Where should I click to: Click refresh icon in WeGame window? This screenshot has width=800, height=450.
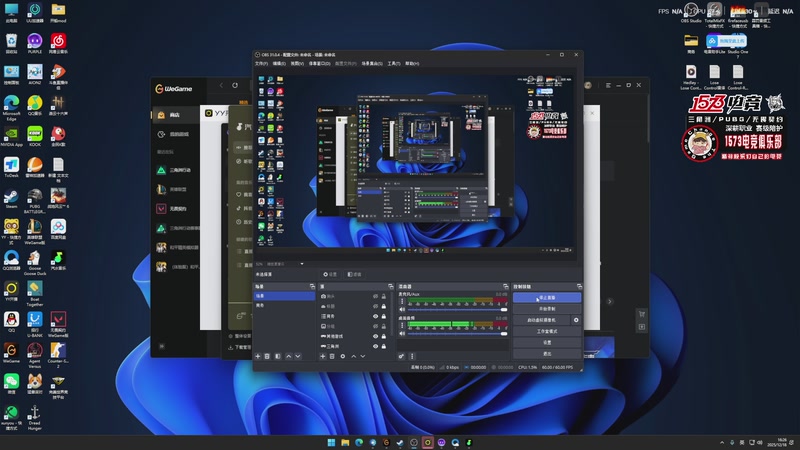235,85
